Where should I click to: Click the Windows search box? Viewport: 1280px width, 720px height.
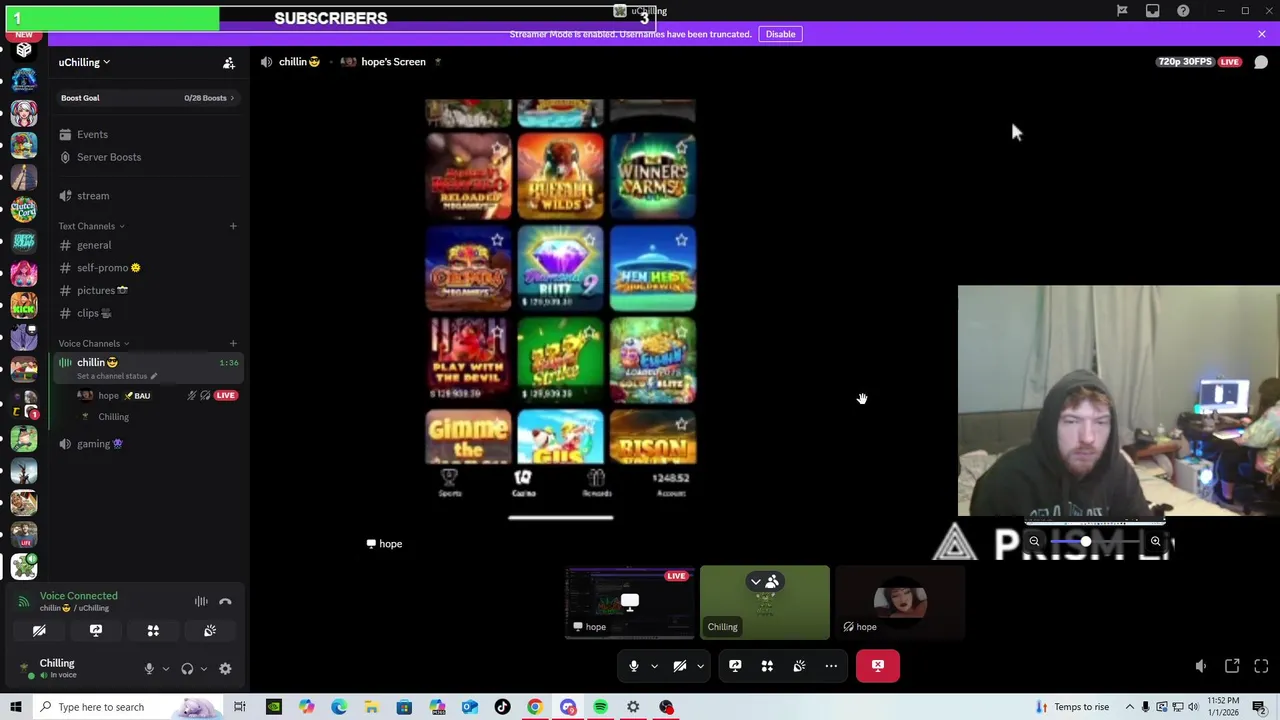(x=126, y=707)
